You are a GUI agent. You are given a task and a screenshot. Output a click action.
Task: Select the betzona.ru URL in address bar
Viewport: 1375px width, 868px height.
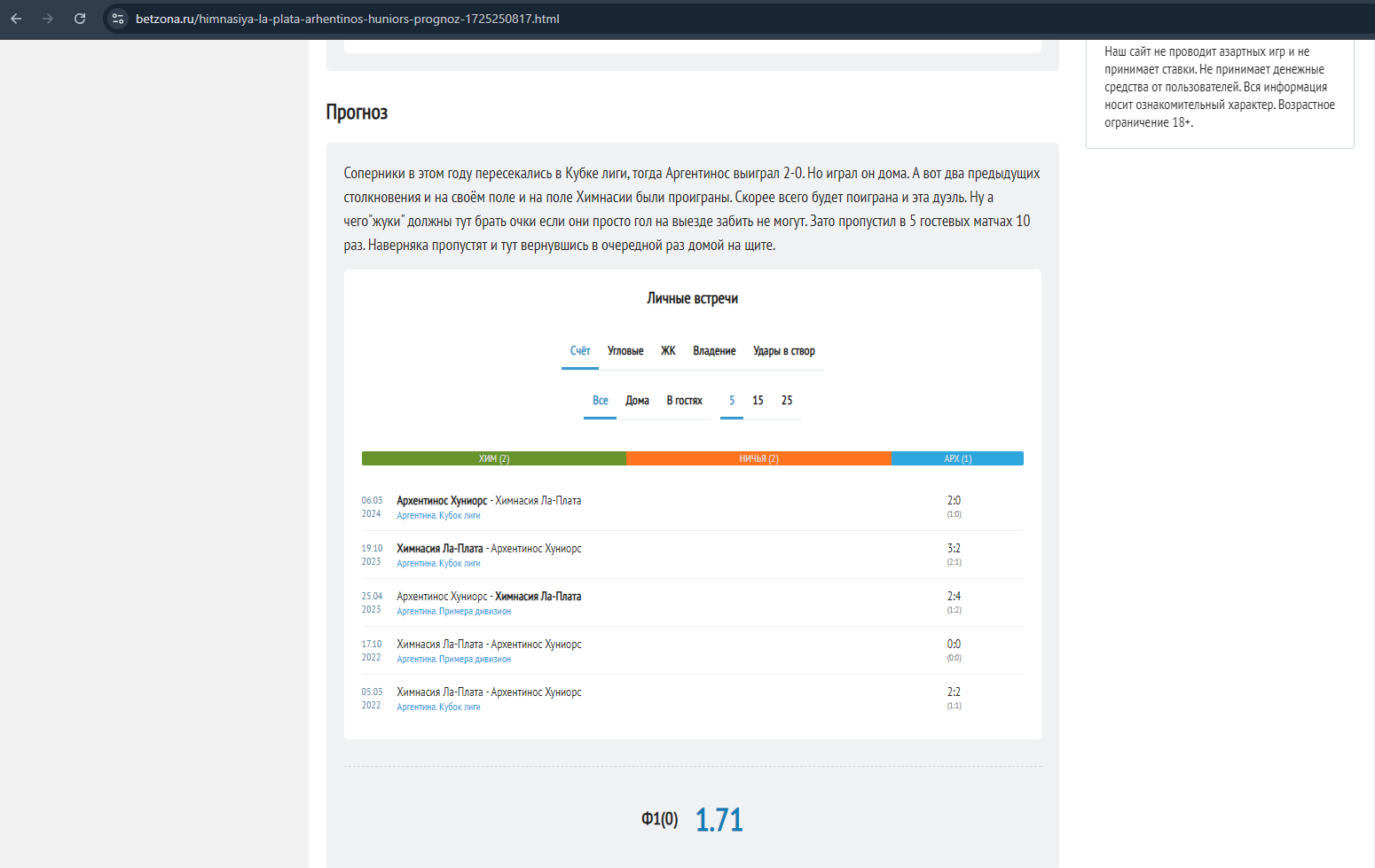(x=347, y=19)
